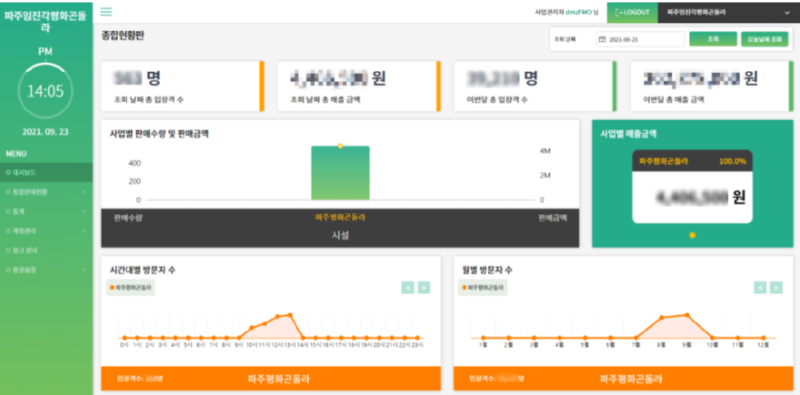Click the previous arrow in 월별 방문자 수

[760, 288]
